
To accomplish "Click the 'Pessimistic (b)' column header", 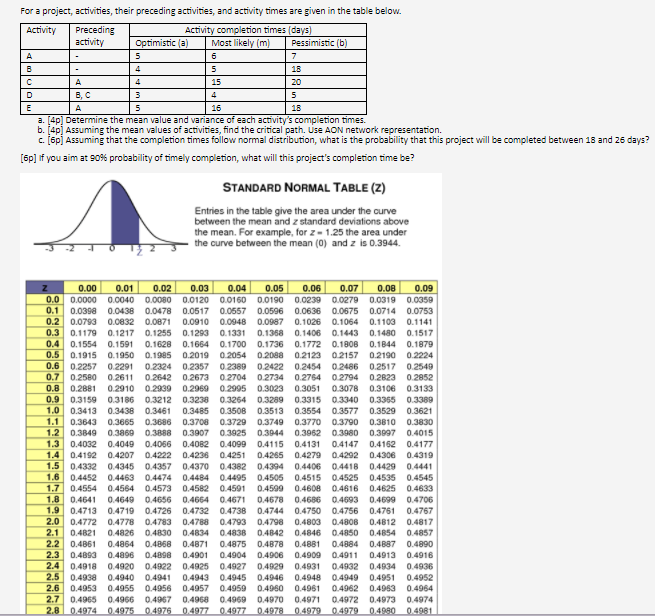I will pyautogui.click(x=326, y=43).
